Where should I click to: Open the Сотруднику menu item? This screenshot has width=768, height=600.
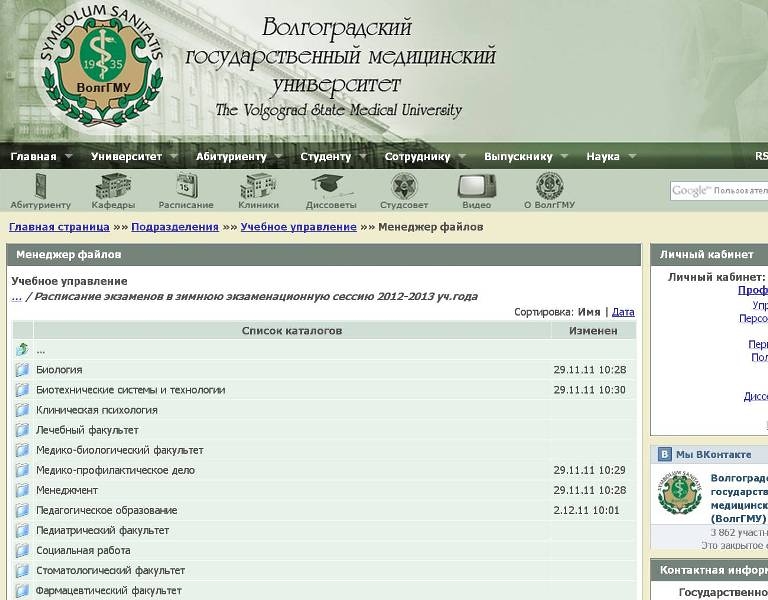point(417,157)
